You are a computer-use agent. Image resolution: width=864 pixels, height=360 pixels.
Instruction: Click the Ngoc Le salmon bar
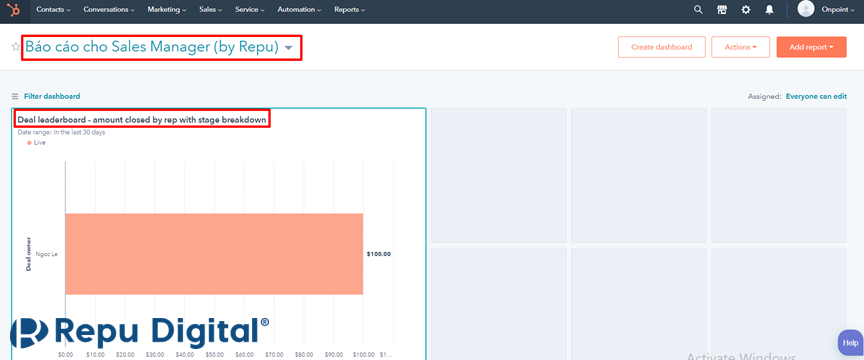[214, 254]
